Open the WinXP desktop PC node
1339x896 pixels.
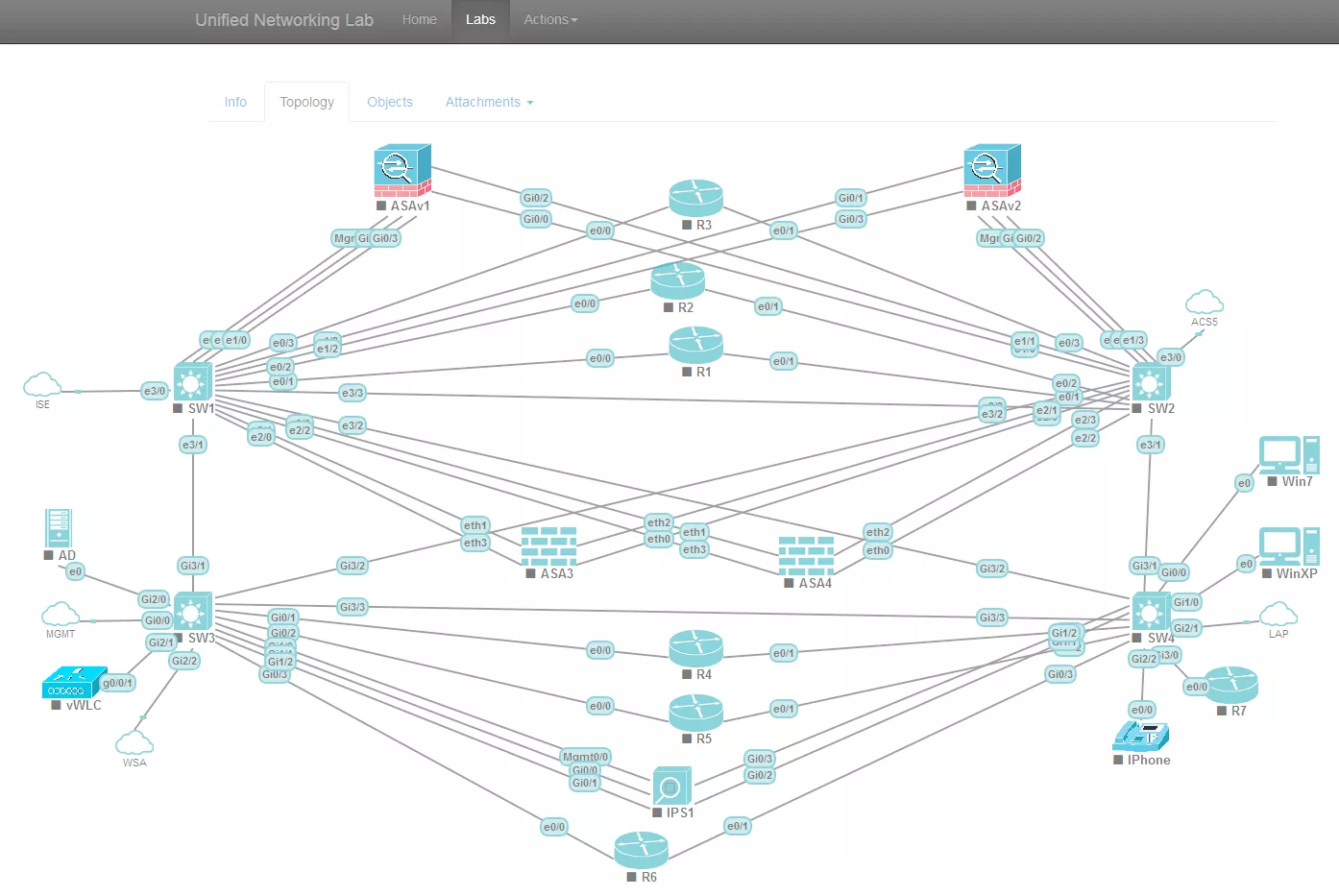[1289, 545]
